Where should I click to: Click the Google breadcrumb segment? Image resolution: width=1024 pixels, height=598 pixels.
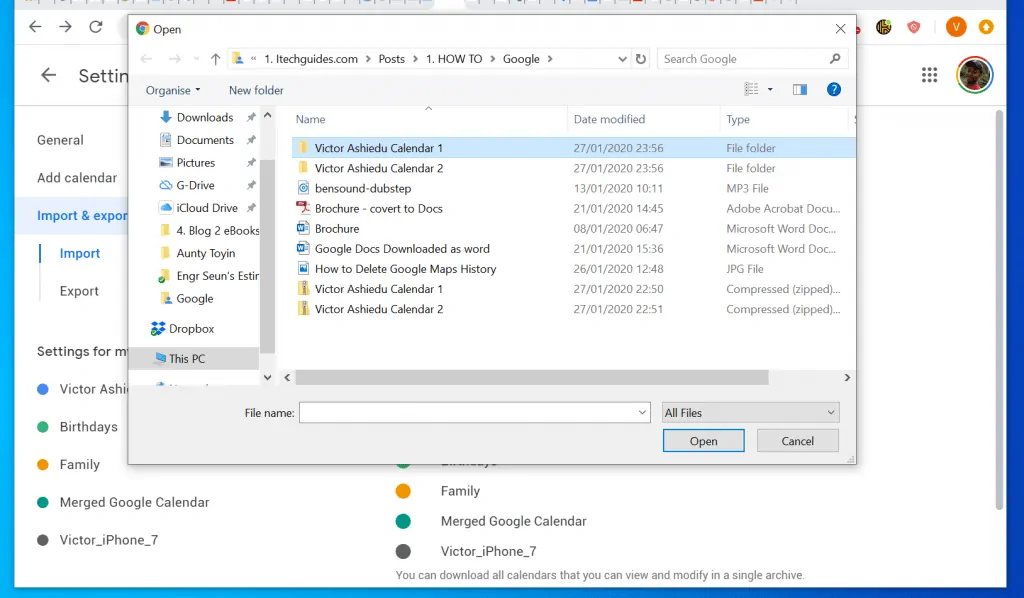(x=521, y=59)
